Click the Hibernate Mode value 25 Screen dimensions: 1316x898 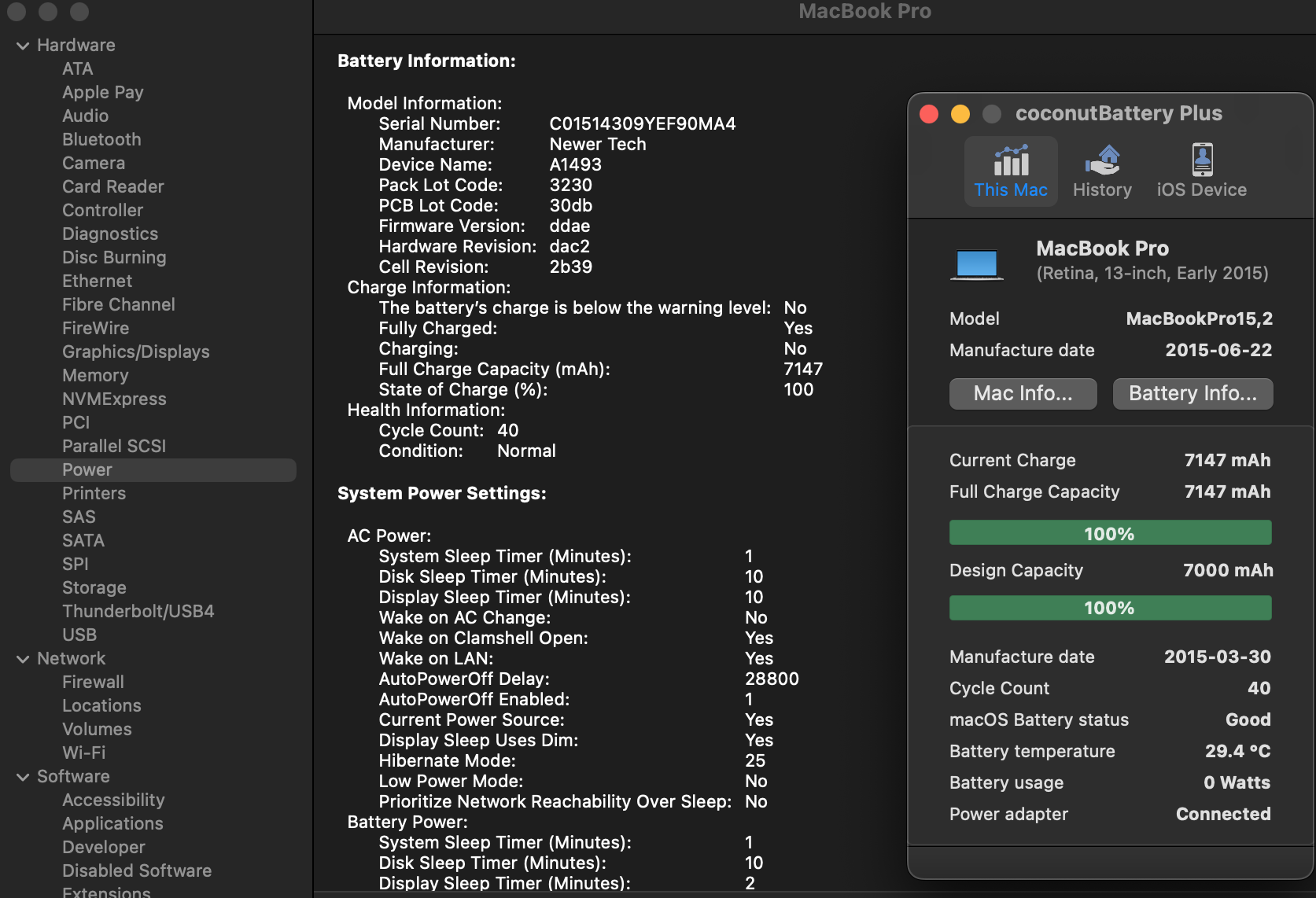click(x=755, y=761)
